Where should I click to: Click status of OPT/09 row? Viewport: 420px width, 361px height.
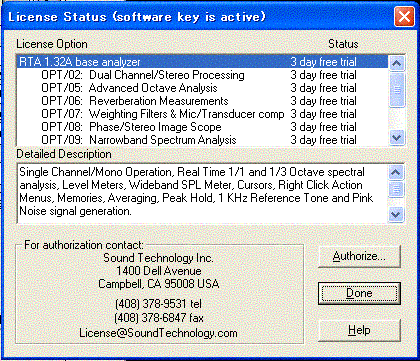323,140
